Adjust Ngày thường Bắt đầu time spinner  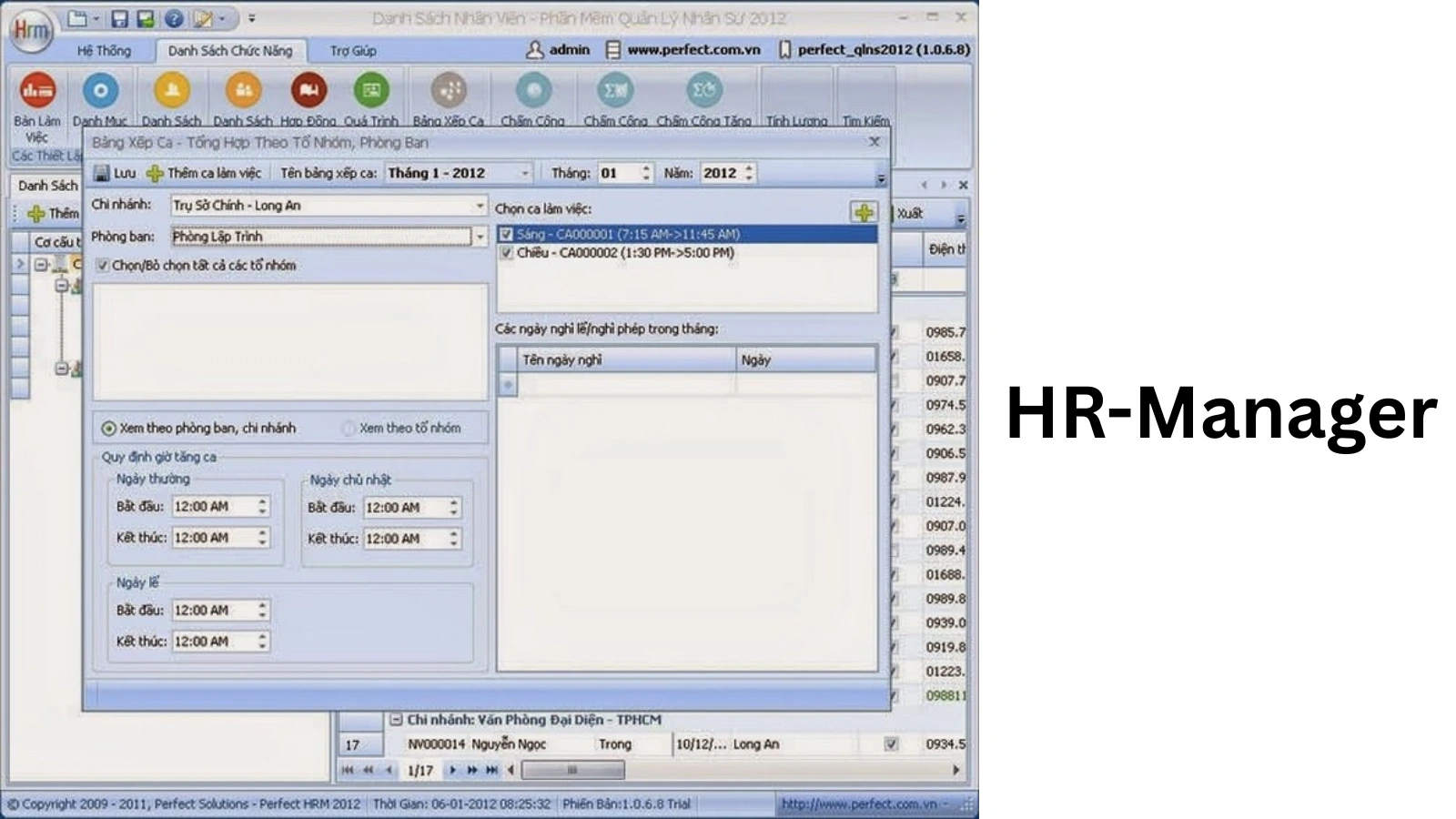tap(262, 507)
